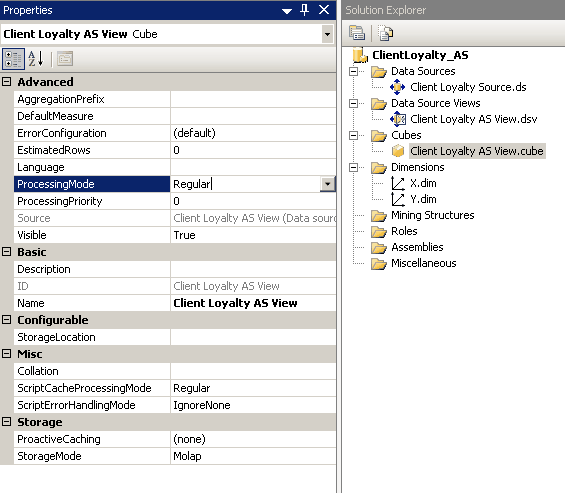The image size is (565, 493).
Task: Pin the Properties panel with pushpin icon
Action: pos(304,10)
